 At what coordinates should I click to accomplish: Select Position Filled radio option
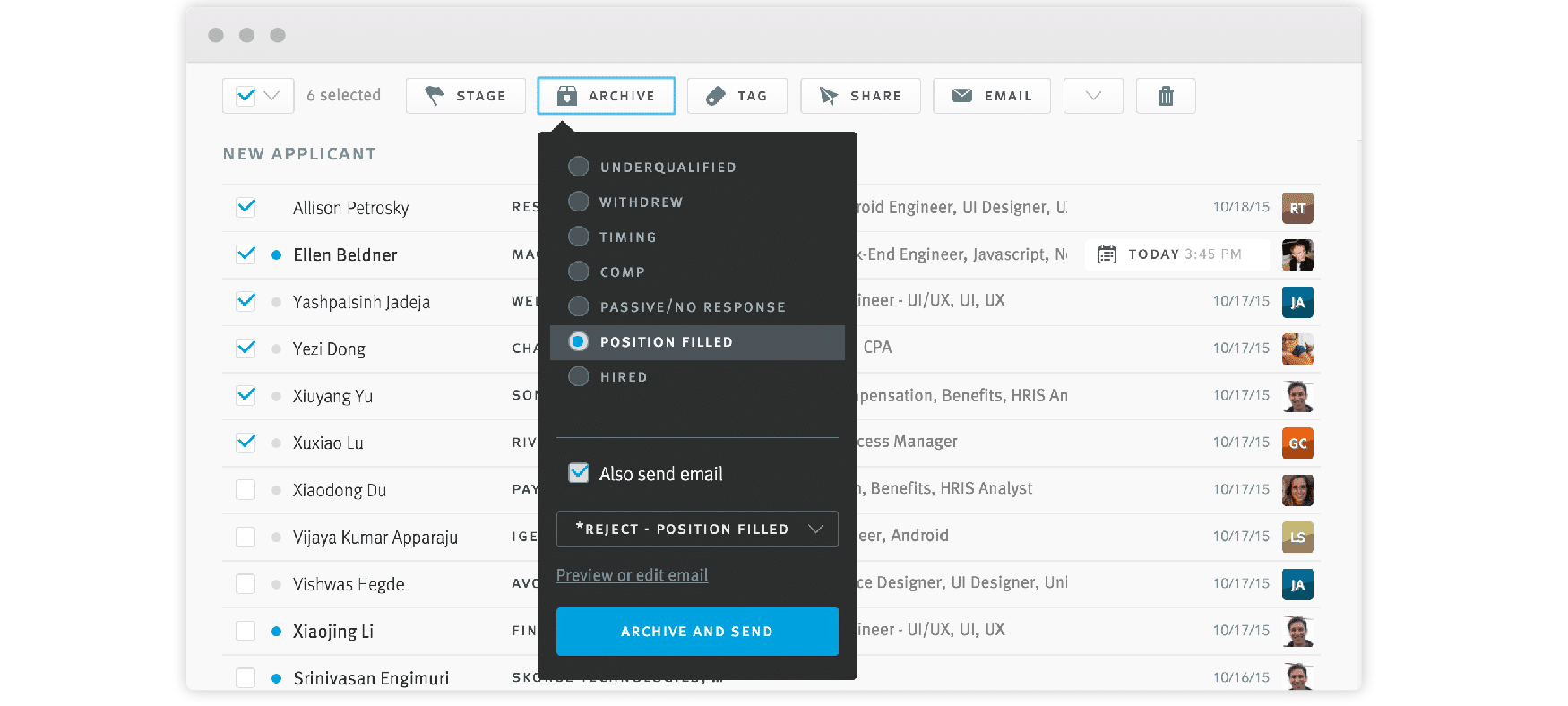point(579,341)
